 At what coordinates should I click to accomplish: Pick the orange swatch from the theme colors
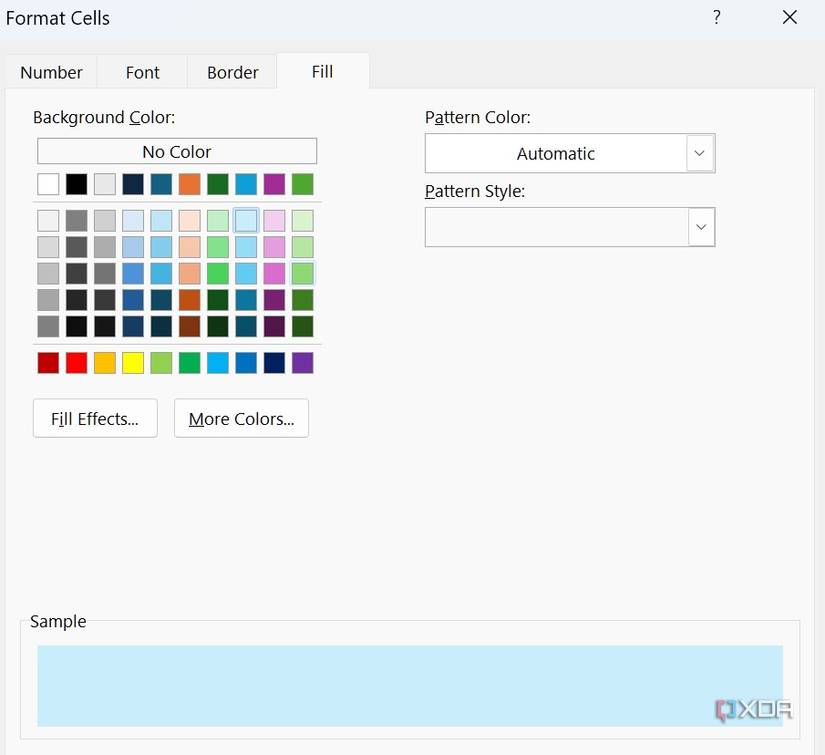[x=187, y=184]
